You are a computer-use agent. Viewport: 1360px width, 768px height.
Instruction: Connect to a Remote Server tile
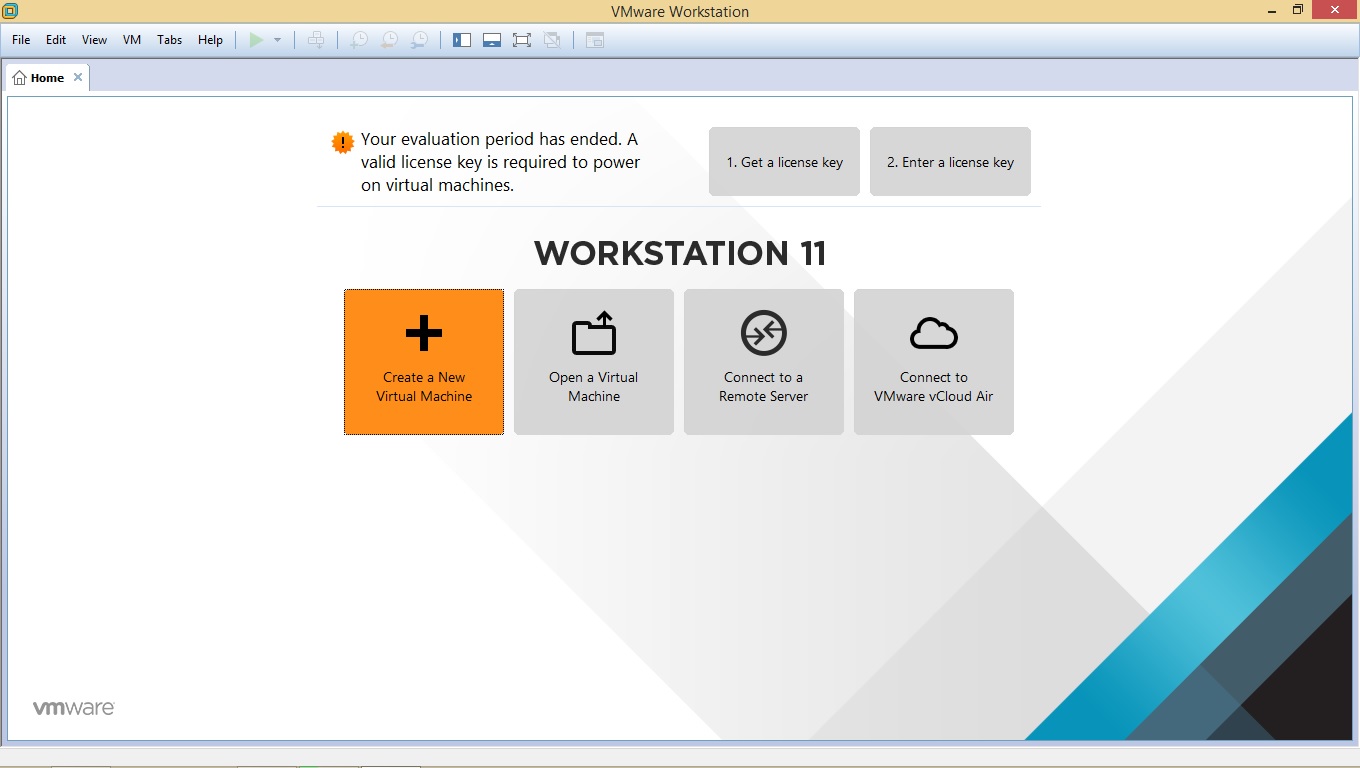pos(764,362)
